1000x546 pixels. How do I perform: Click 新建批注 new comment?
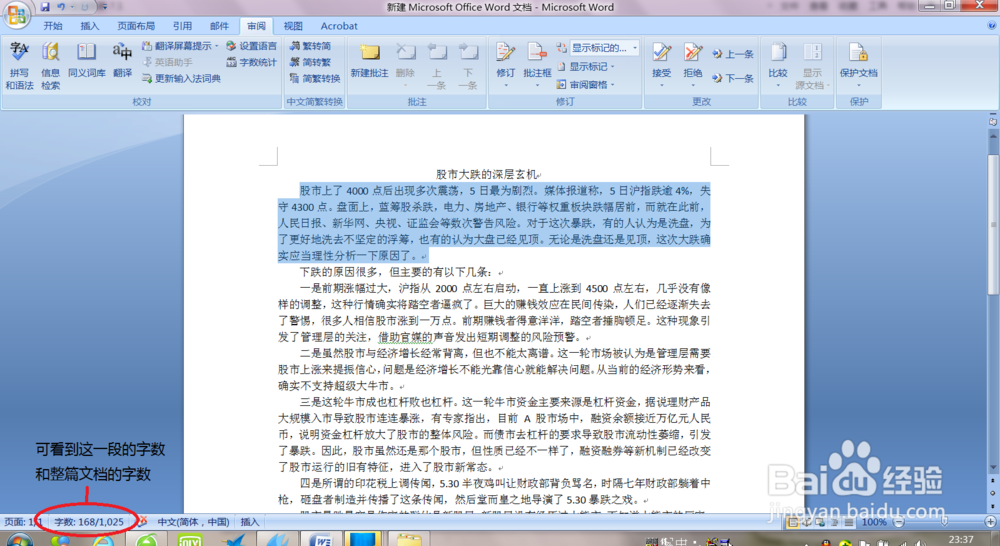pyautogui.click(x=369, y=60)
